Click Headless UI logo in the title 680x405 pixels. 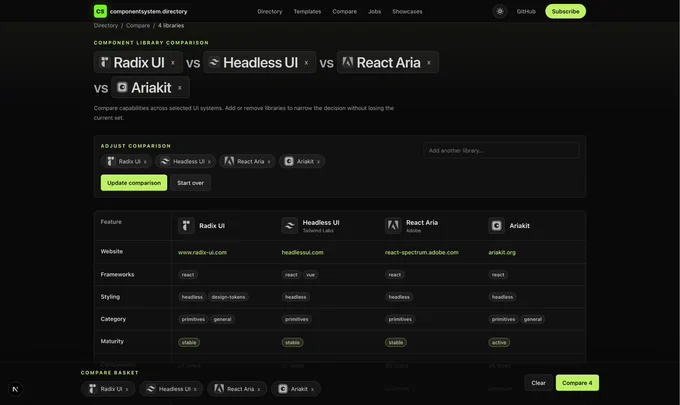(x=214, y=62)
